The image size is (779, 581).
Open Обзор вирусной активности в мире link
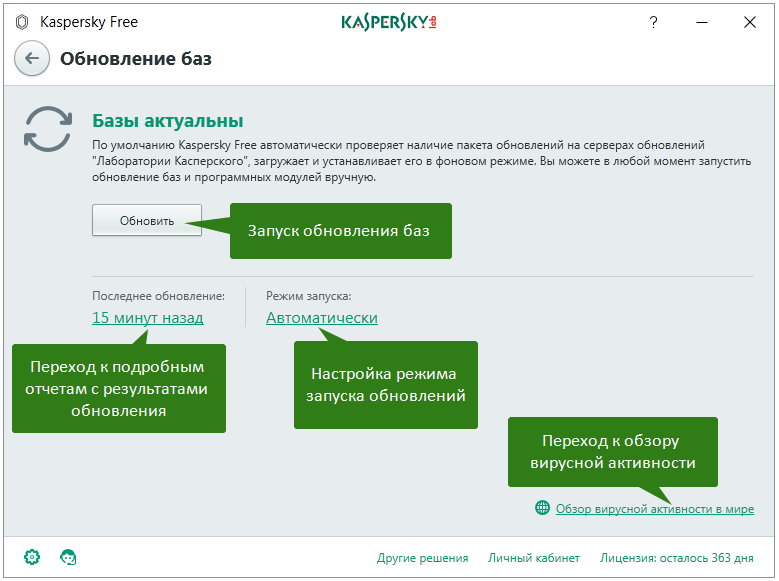pyautogui.click(x=655, y=509)
